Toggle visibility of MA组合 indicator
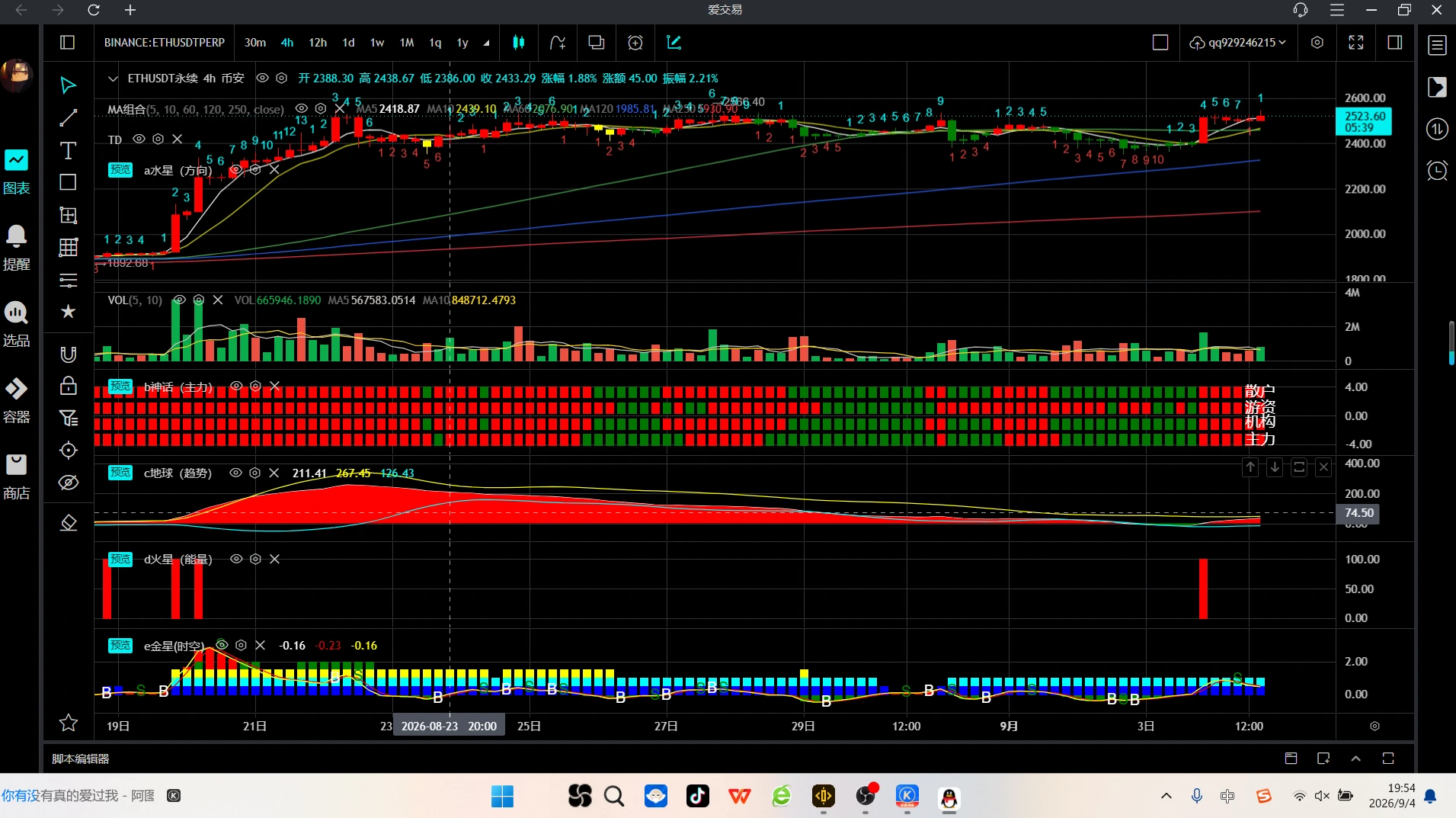This screenshot has height=818, width=1456. coord(302,109)
